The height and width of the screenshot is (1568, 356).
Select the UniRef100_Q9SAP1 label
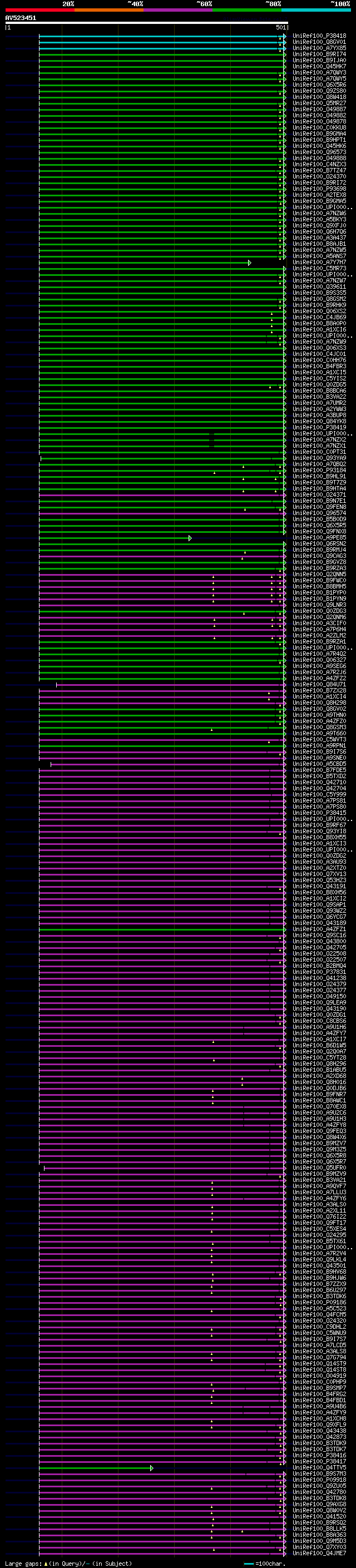tap(319, 905)
